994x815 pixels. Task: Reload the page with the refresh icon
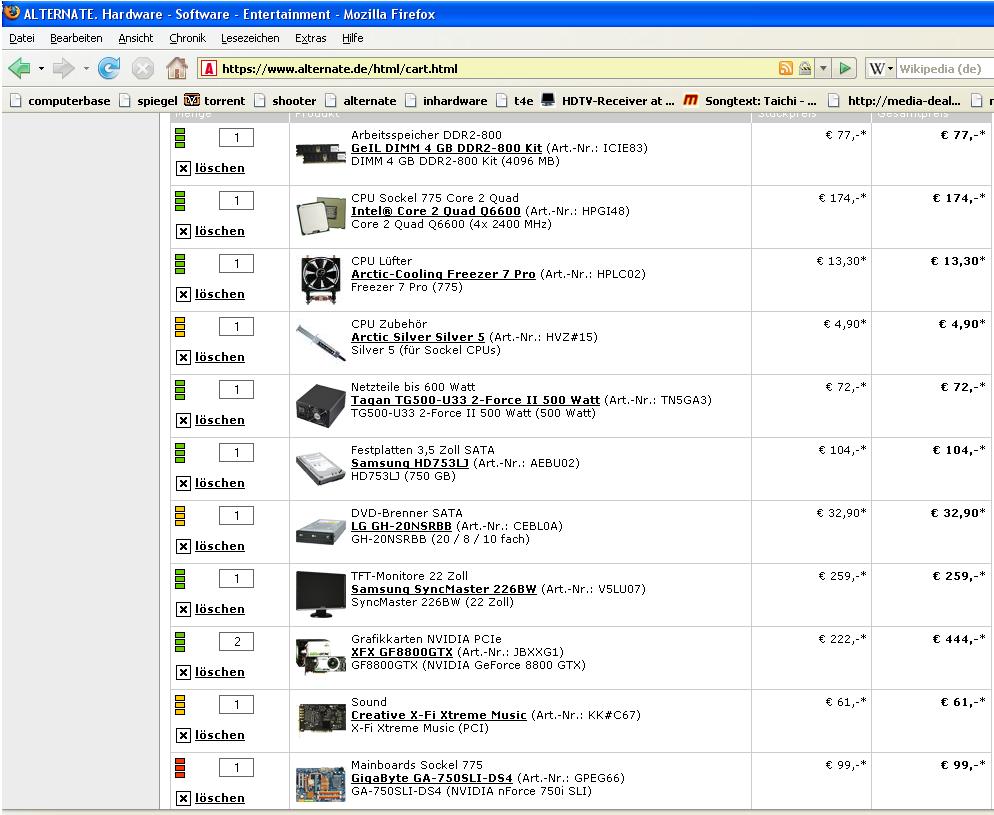(109, 68)
